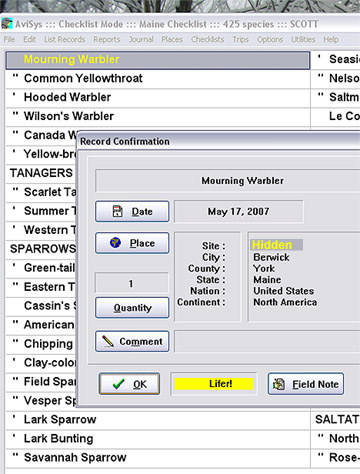The height and width of the screenshot is (474, 360).
Task: Open the Reports menu
Action: coord(107,39)
